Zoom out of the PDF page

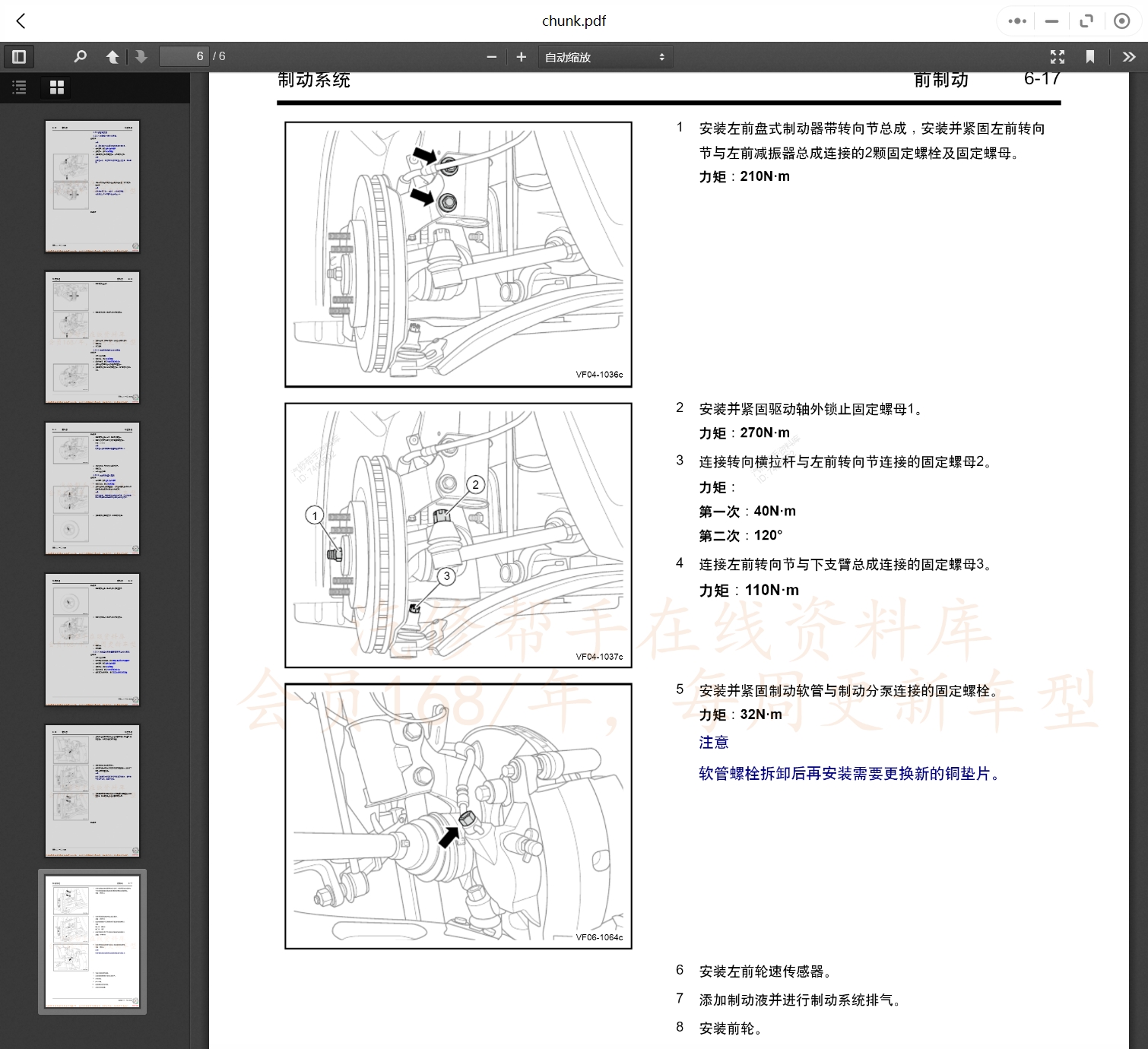click(x=492, y=56)
